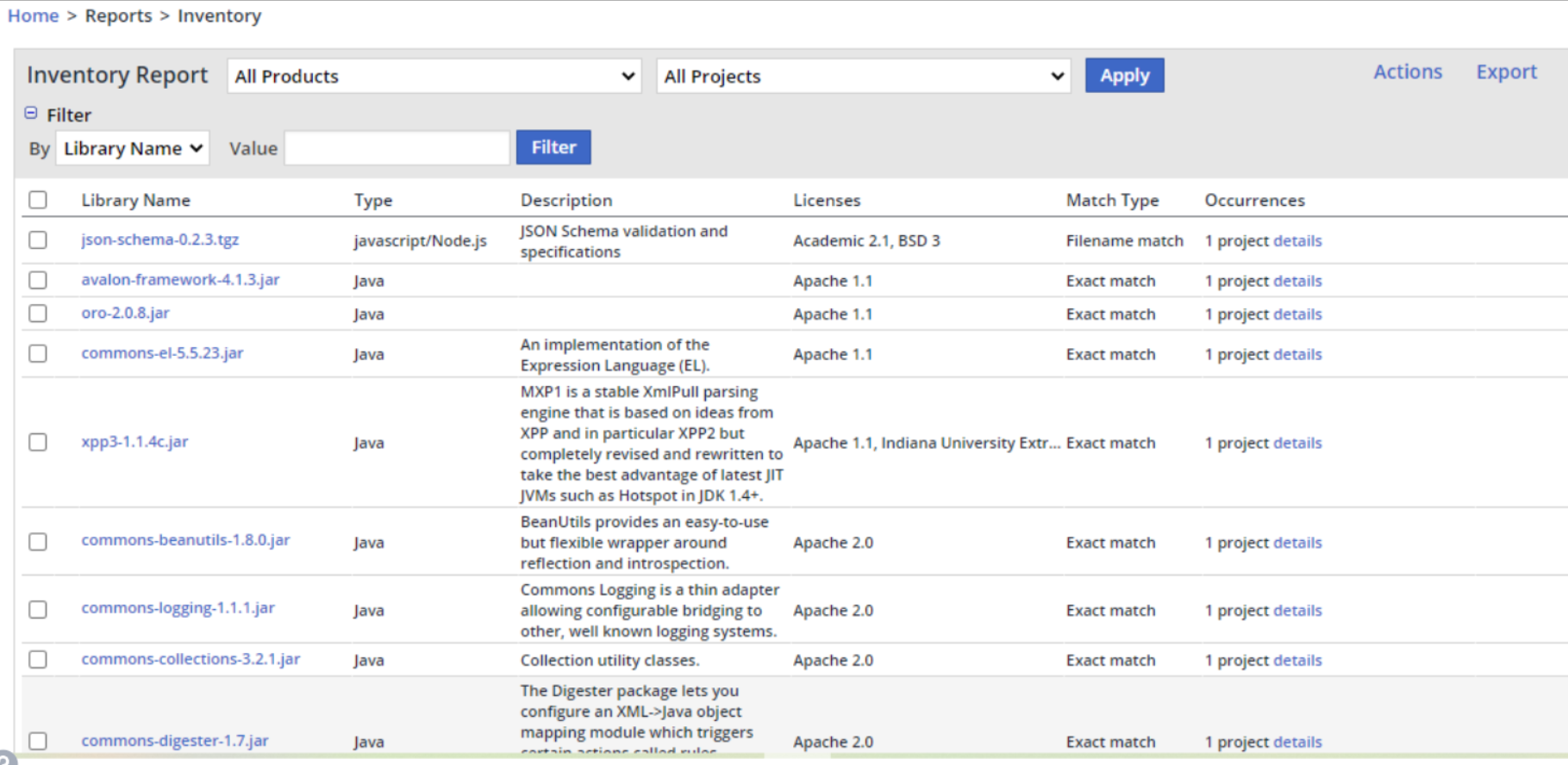Open the All Projects dropdown

click(863, 77)
